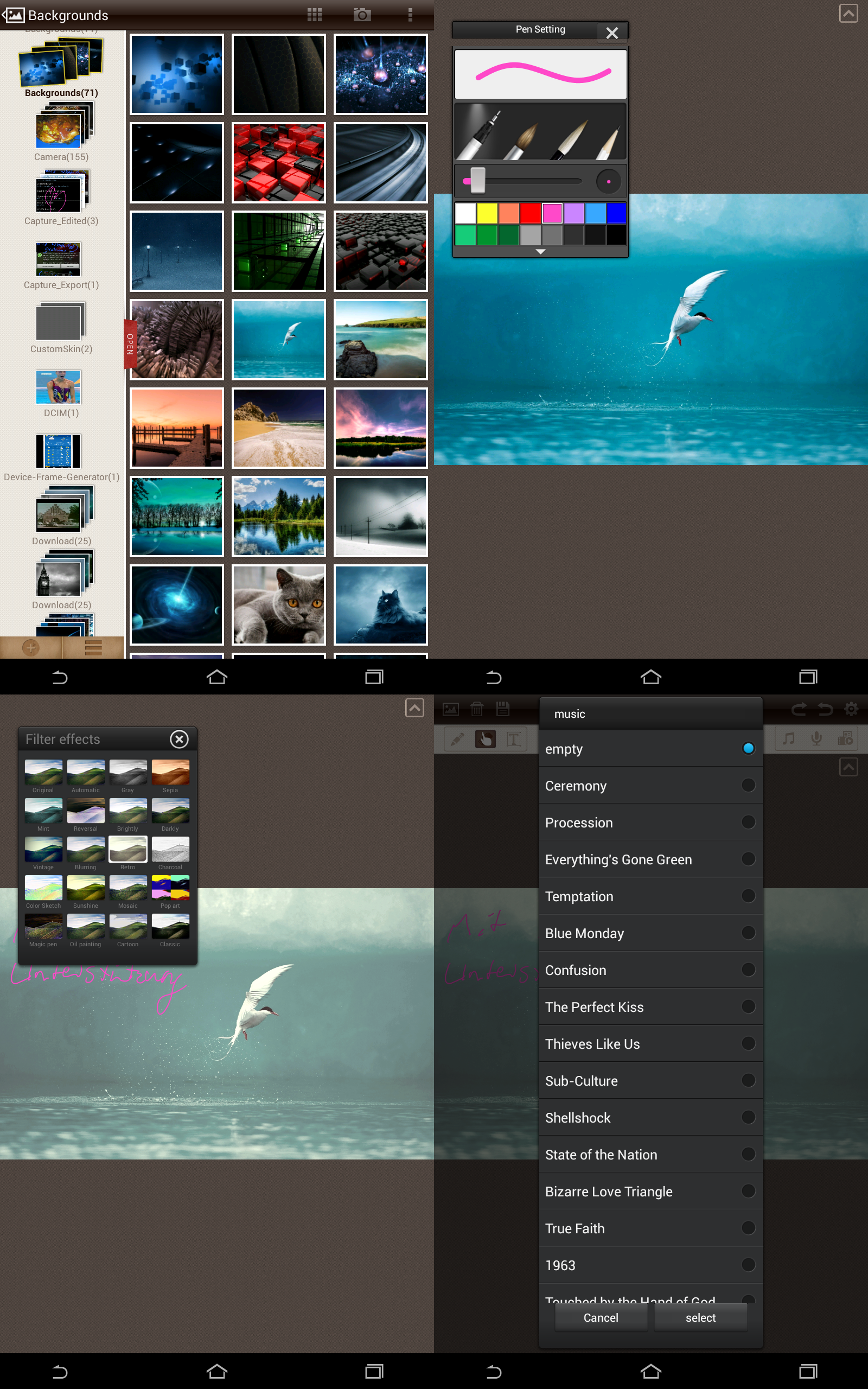
Task: Tap the text T tool icon
Action: tap(513, 738)
